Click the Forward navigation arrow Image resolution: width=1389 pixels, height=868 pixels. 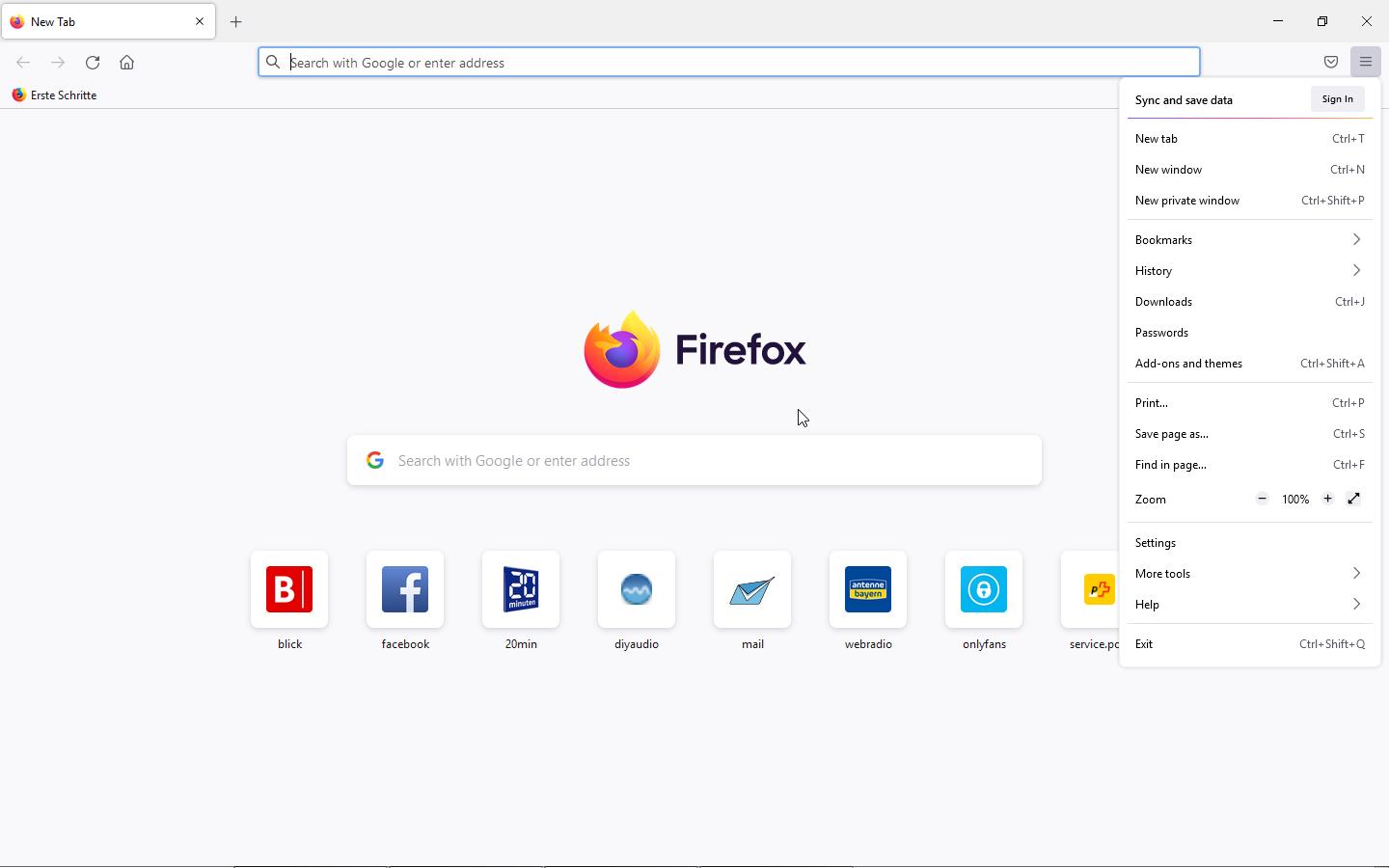click(58, 63)
